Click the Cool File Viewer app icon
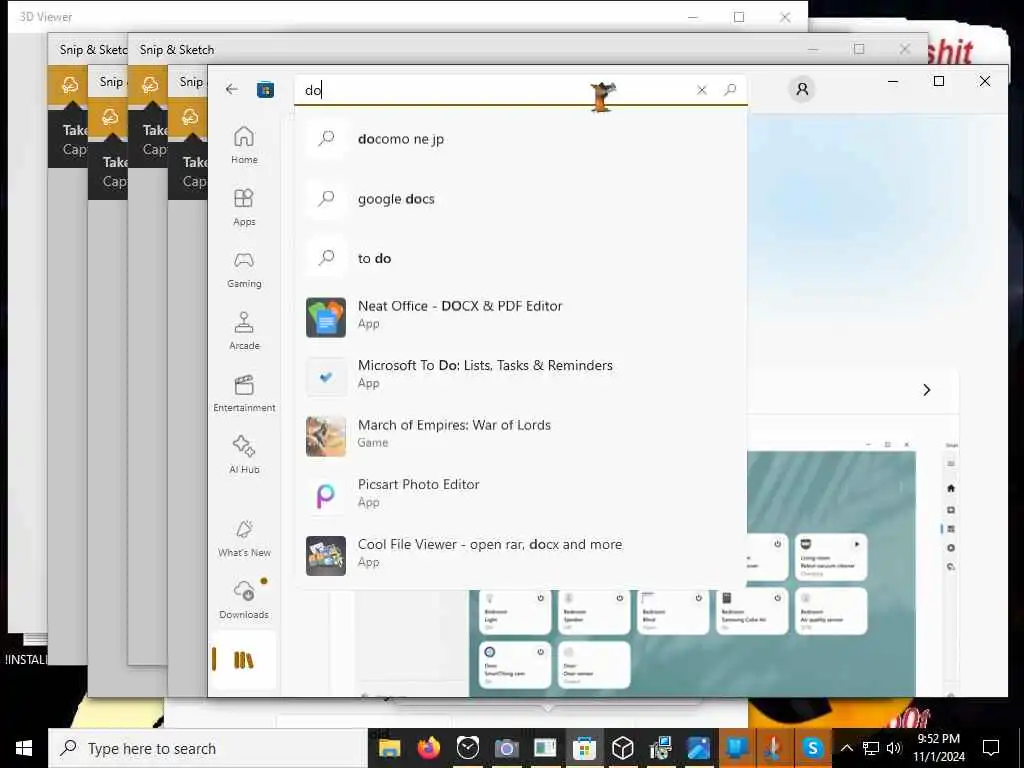The image size is (1024, 768). 326,556
